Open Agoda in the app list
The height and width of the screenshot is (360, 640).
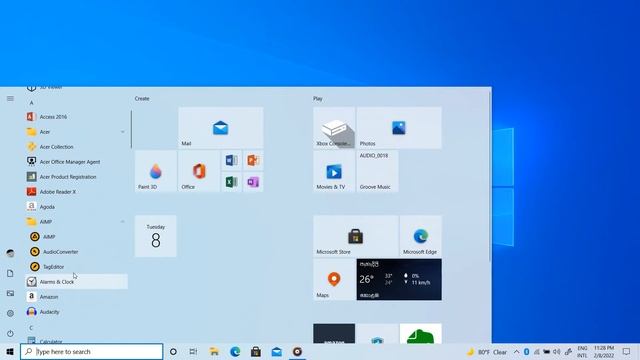(76, 207)
